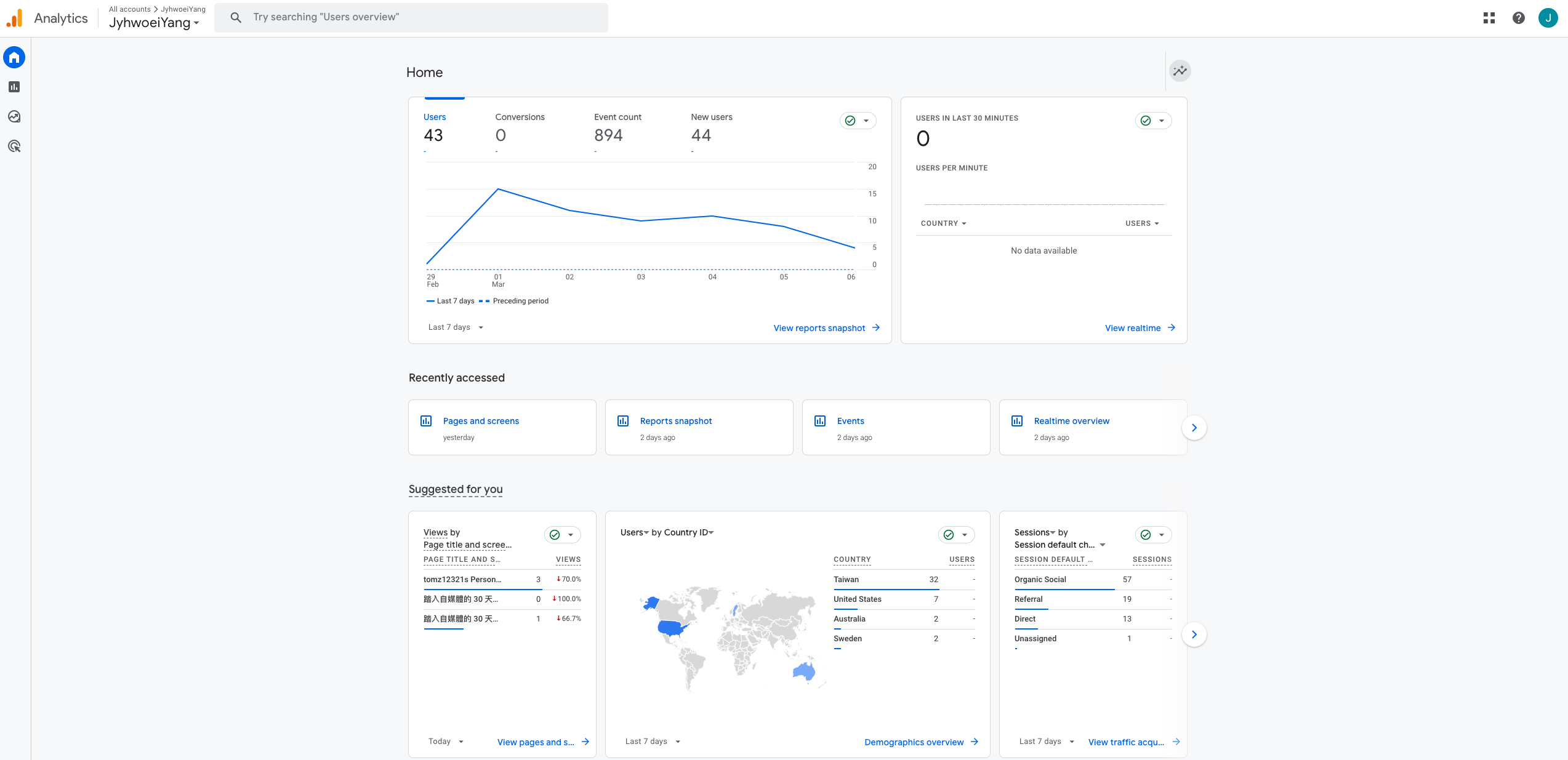The image size is (1568, 760).
Task: Open Reports snapshot recent card
Action: click(699, 428)
